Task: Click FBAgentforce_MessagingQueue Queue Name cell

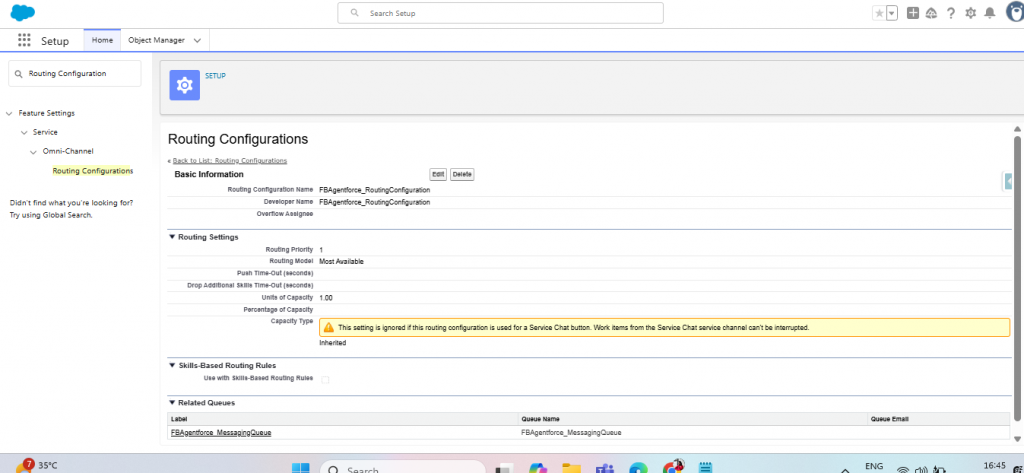Action: click(571, 432)
